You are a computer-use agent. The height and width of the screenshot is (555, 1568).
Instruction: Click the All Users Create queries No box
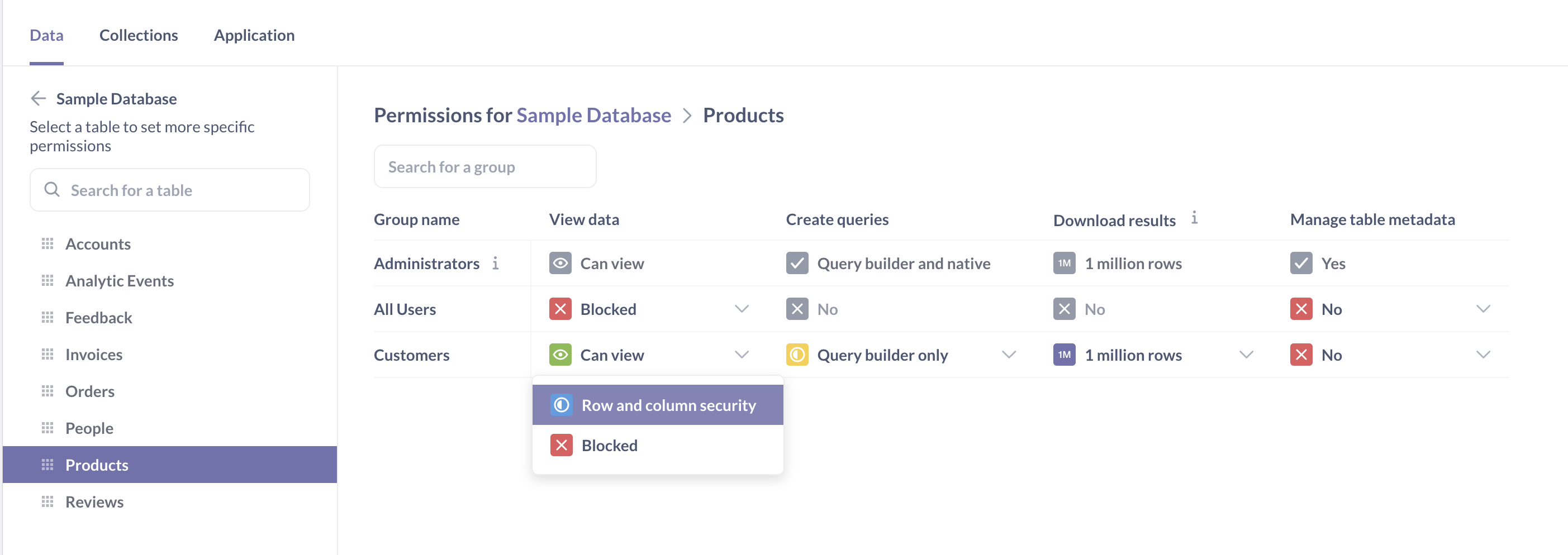(797, 309)
